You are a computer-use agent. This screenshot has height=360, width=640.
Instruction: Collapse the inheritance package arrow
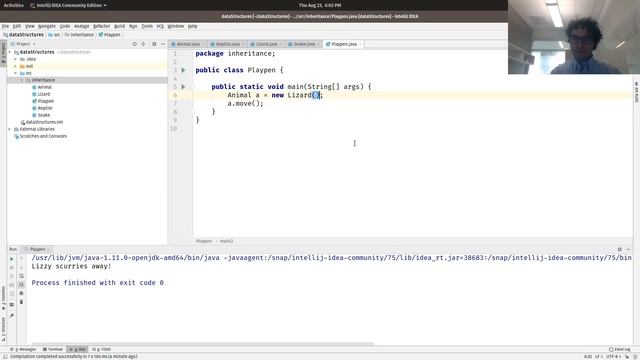pos(22,80)
